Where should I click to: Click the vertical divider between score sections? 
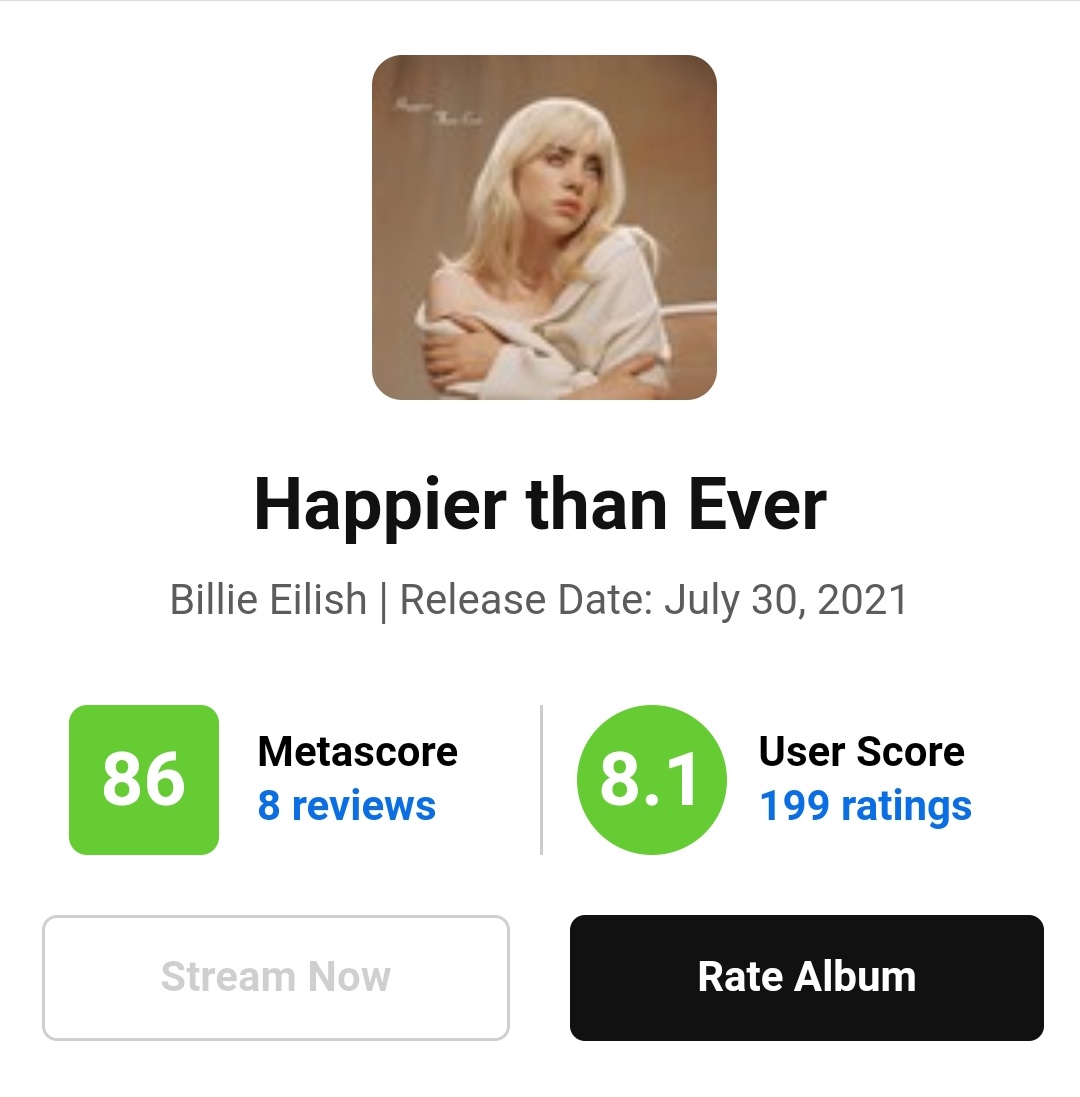click(x=541, y=779)
